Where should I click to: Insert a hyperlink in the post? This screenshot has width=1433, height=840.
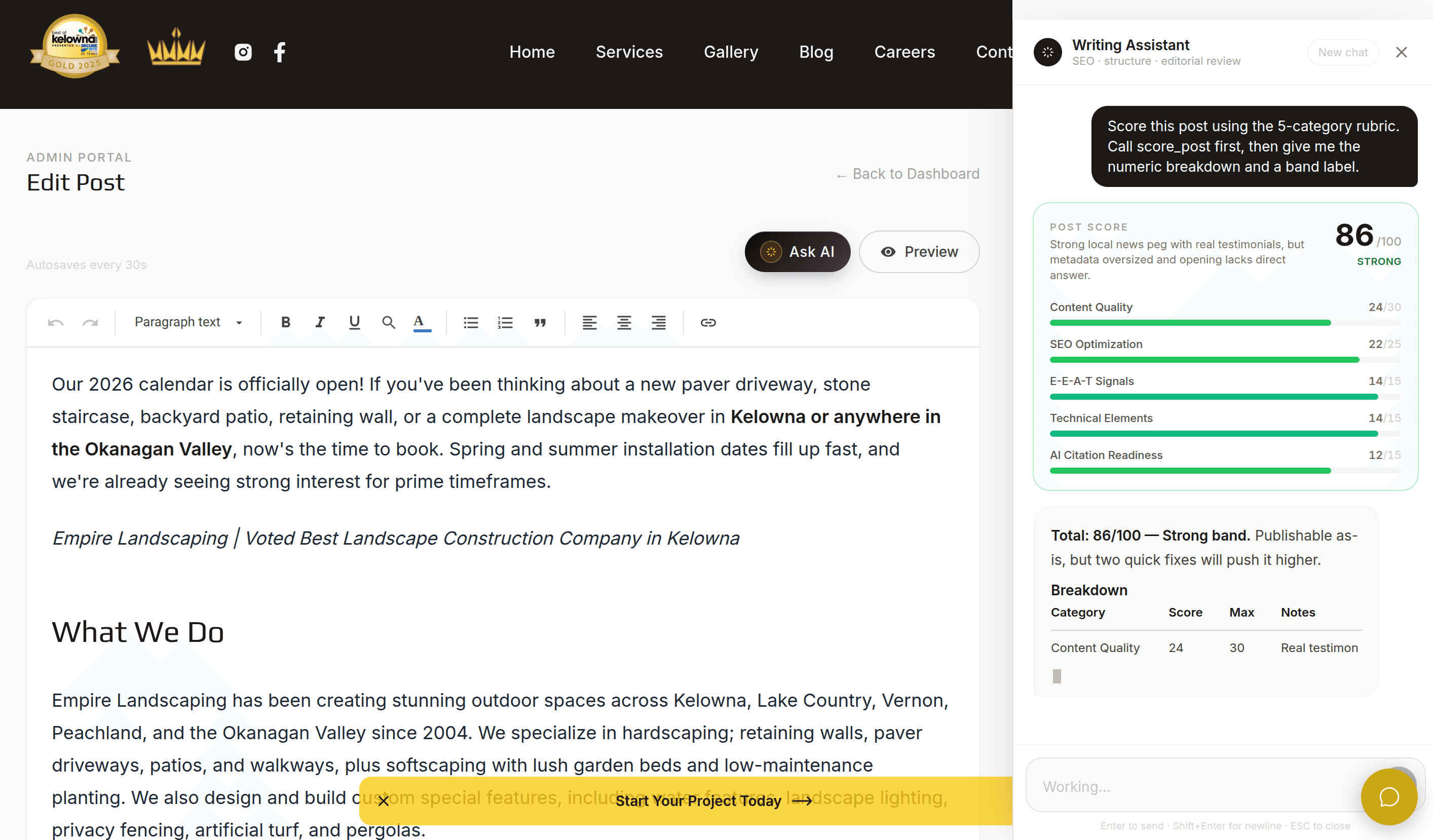pyautogui.click(x=708, y=322)
